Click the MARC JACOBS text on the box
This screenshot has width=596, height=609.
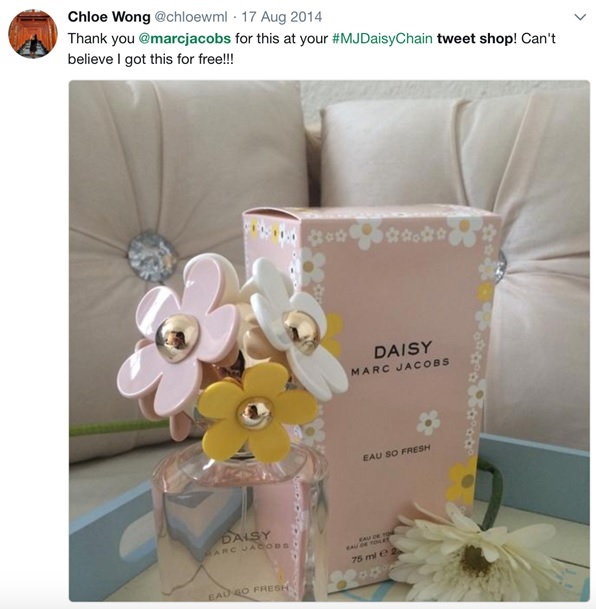point(400,366)
